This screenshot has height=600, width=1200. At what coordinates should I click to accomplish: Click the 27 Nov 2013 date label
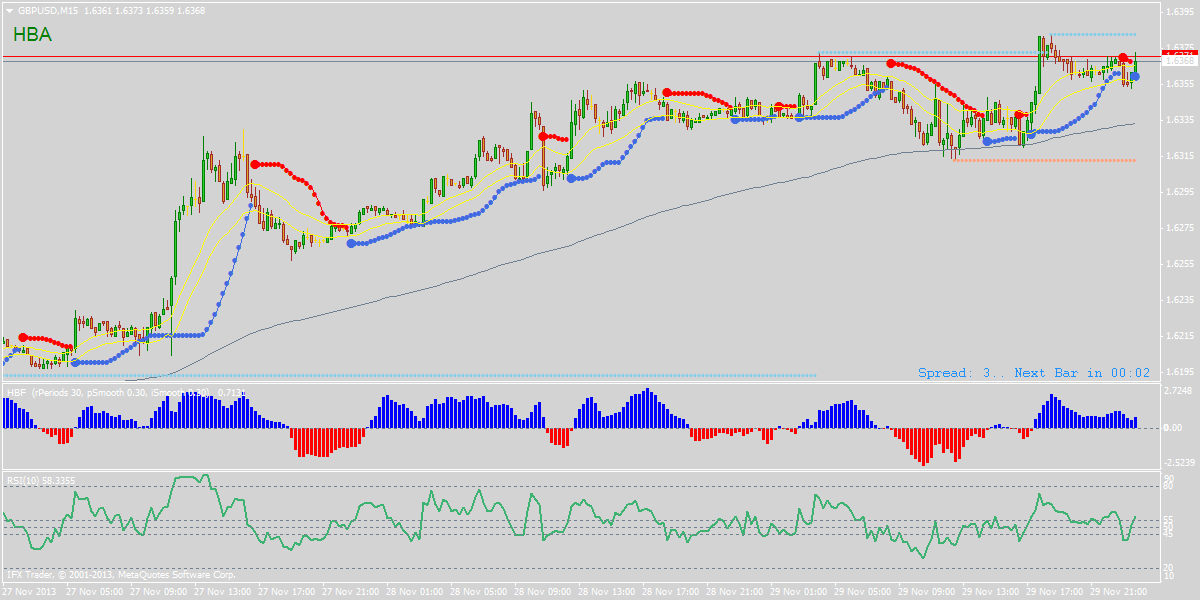(x=29, y=592)
